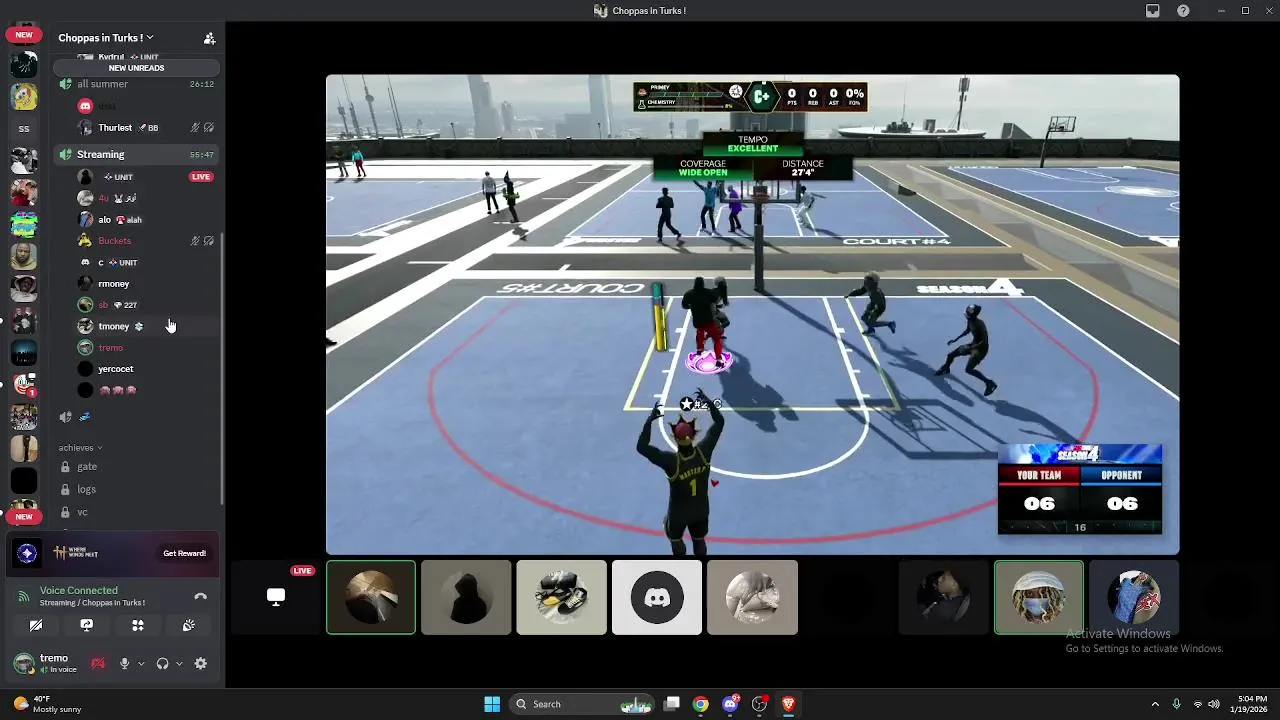The height and width of the screenshot is (720, 1280).
Task: Open the locked gate channel
Action: click(x=136, y=467)
